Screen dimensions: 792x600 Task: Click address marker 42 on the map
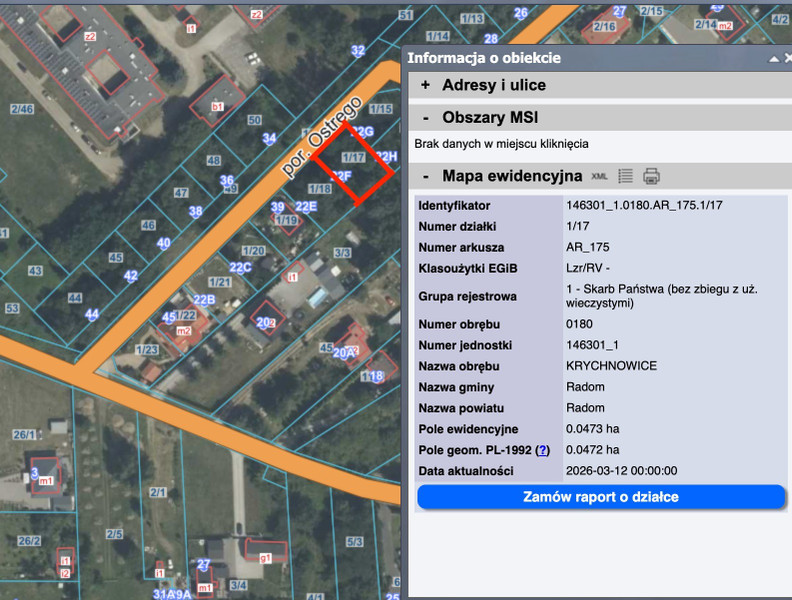point(130,275)
